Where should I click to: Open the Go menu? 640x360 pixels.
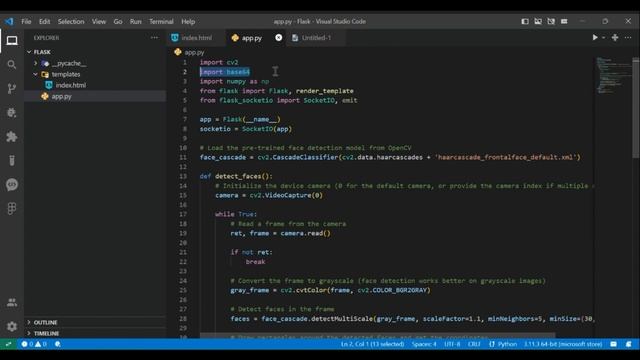tap(118, 21)
